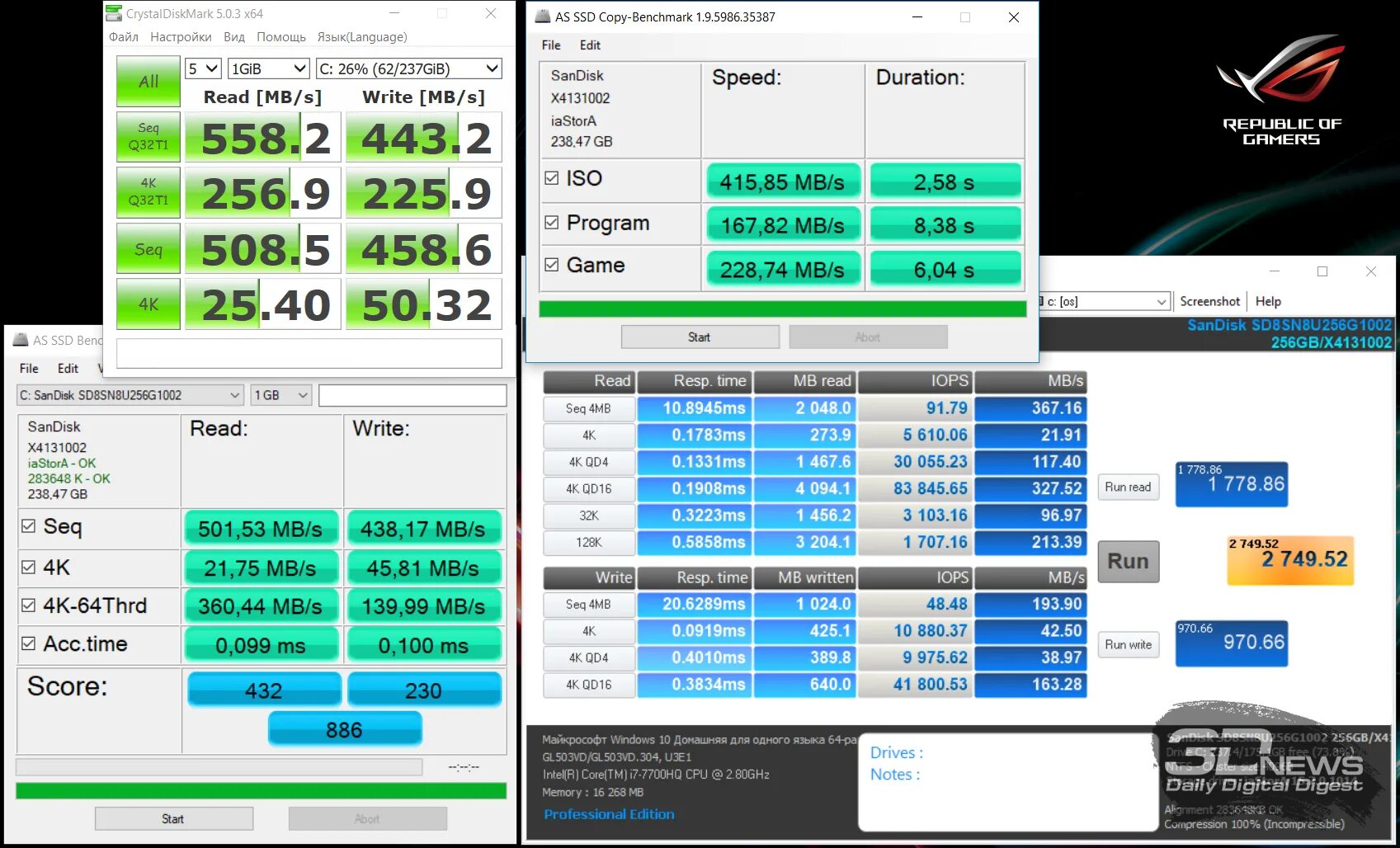Image resolution: width=1400 pixels, height=848 pixels.
Task: Open drive dropdown C: SanDisk SD8SN8U256G1002
Action: [x=130, y=395]
